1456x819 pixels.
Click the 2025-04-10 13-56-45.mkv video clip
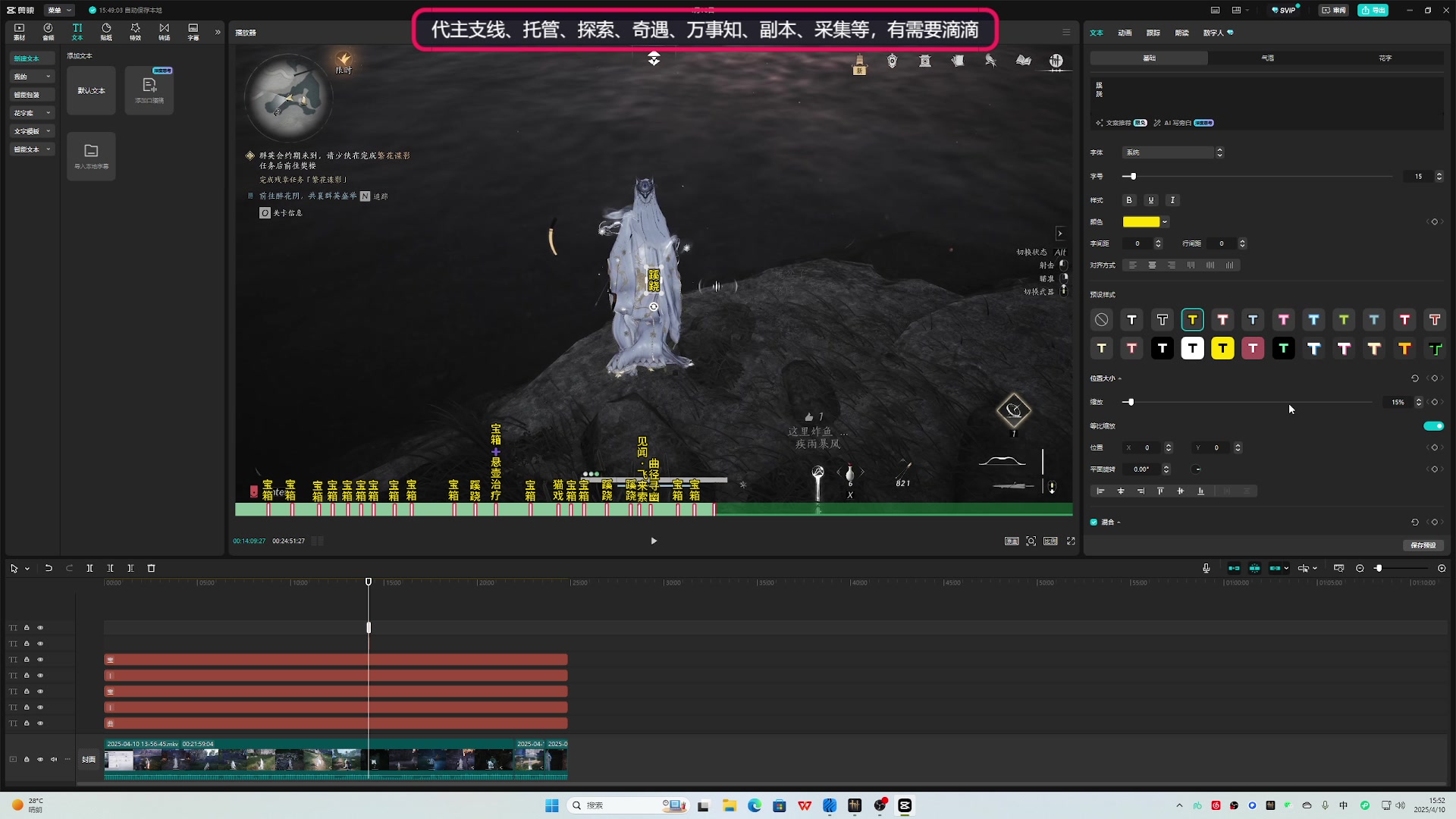[309, 759]
